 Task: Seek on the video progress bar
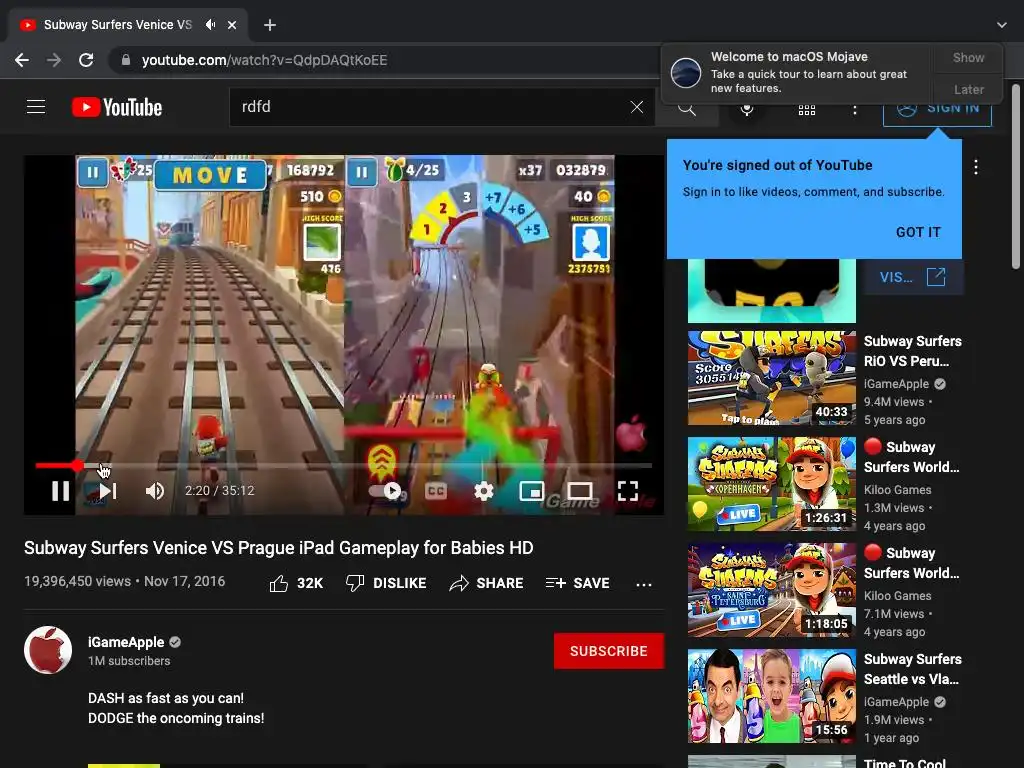344,466
